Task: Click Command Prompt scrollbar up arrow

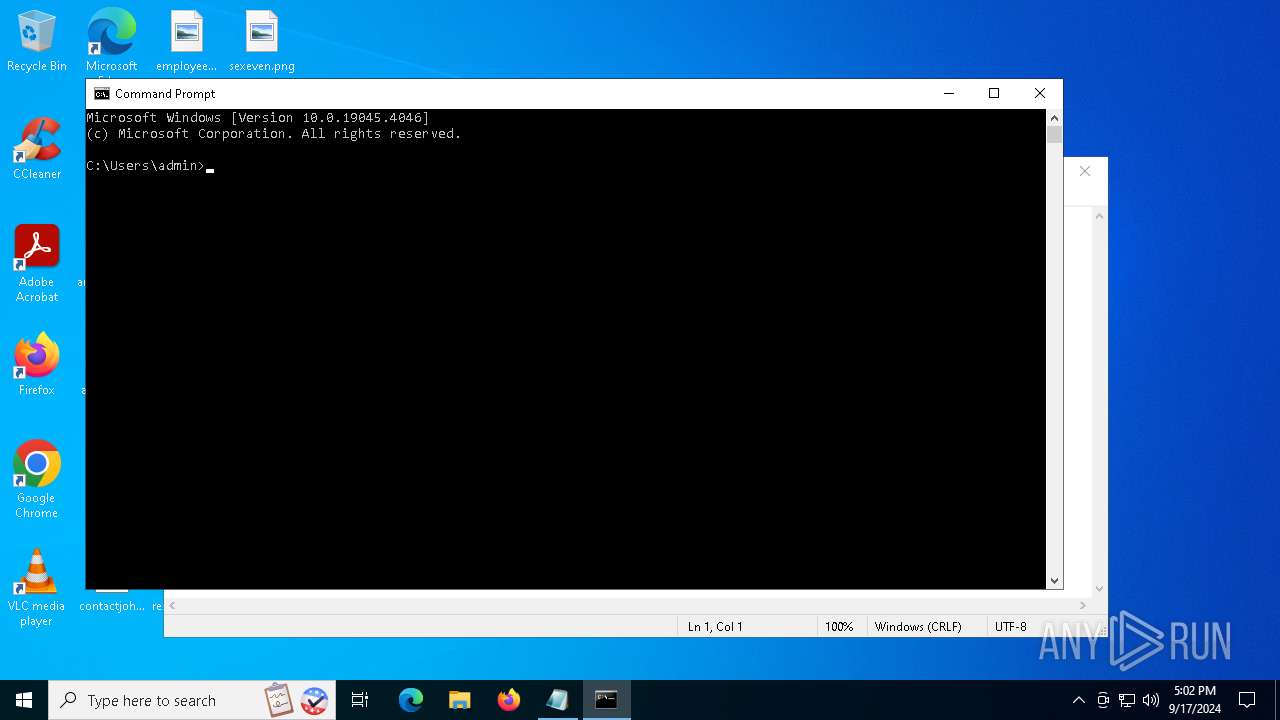Action: pos(1054,118)
